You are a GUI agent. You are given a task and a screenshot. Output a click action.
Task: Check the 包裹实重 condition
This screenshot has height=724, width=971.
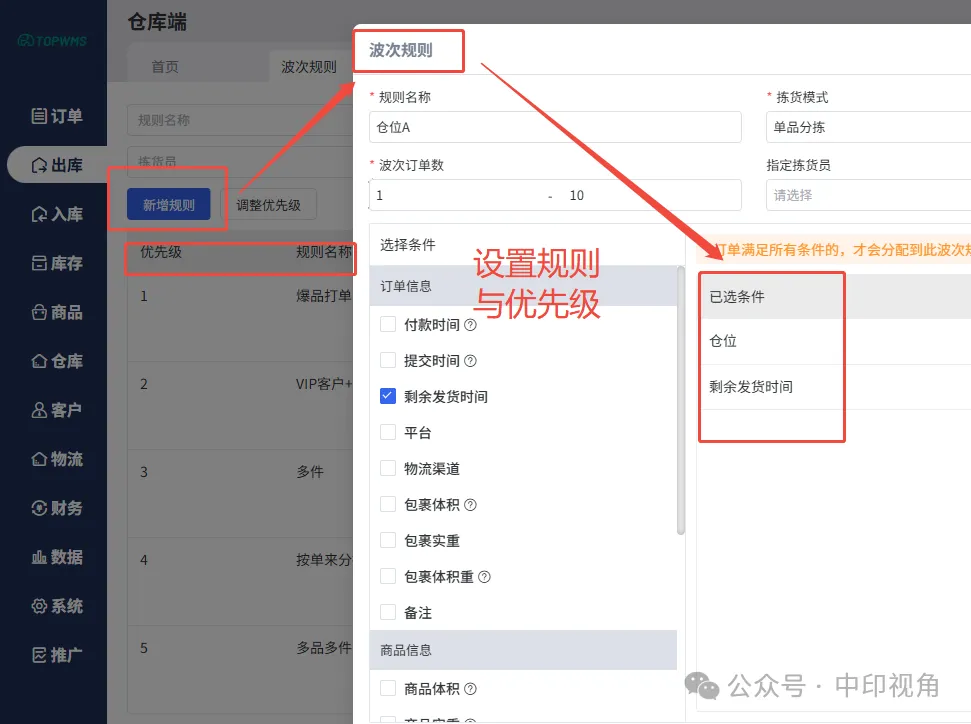click(388, 541)
